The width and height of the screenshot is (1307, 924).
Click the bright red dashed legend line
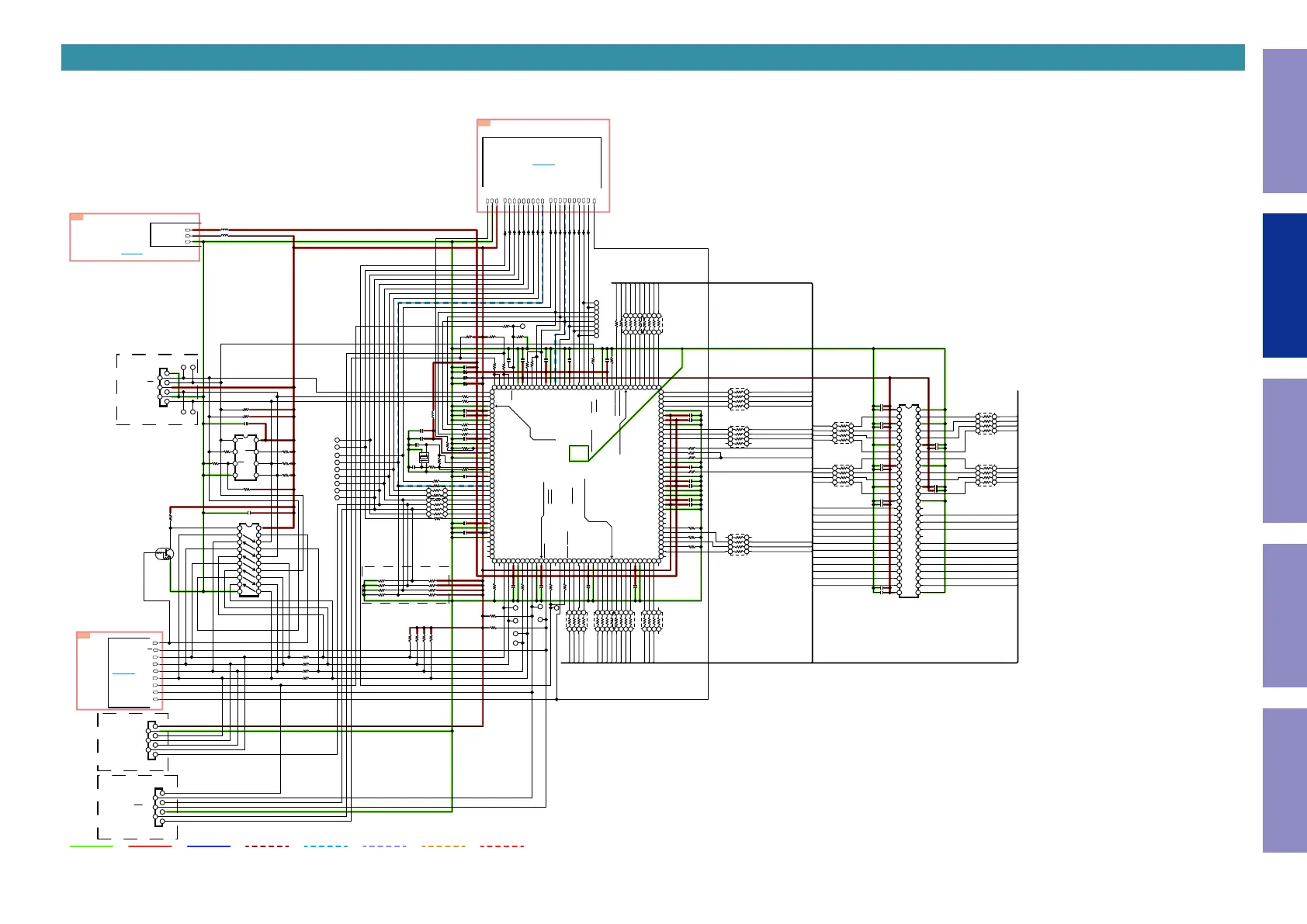tap(502, 846)
